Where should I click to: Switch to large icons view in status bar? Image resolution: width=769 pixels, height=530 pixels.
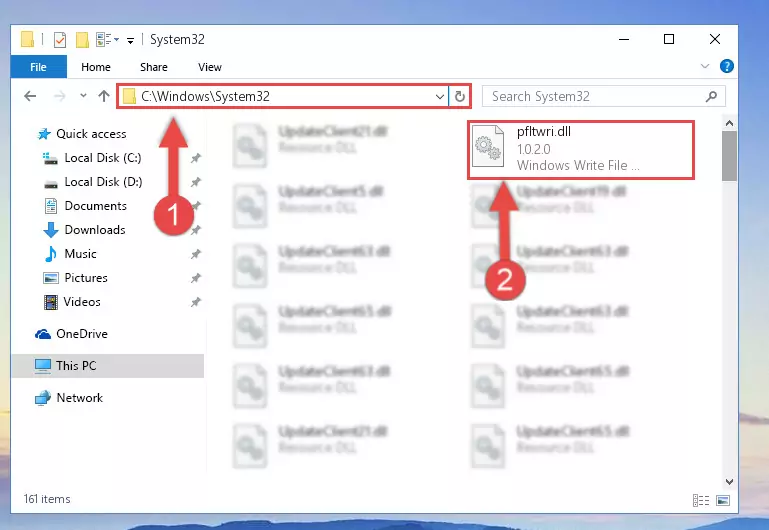[x=723, y=501]
